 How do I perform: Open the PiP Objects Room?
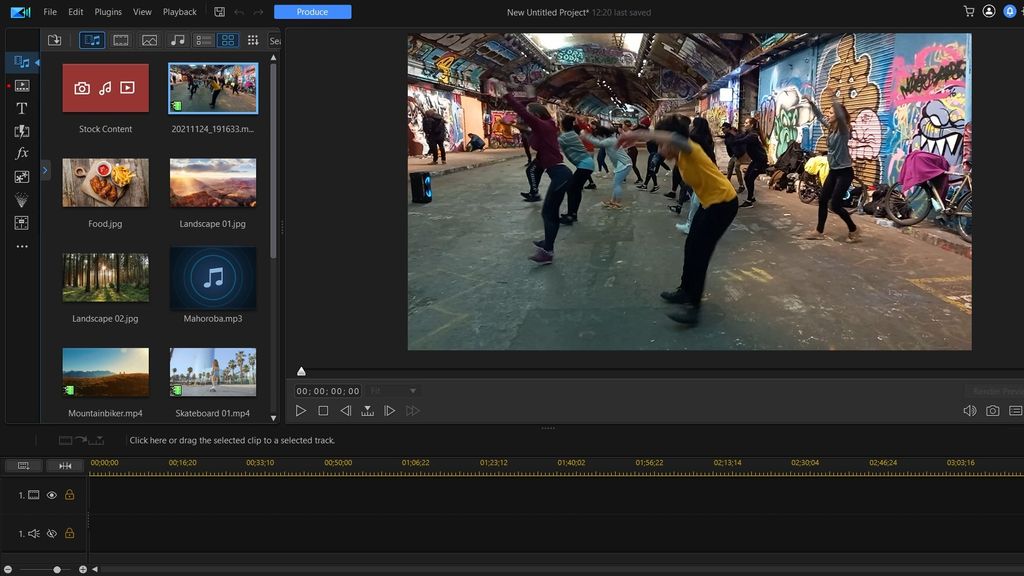coord(21,177)
